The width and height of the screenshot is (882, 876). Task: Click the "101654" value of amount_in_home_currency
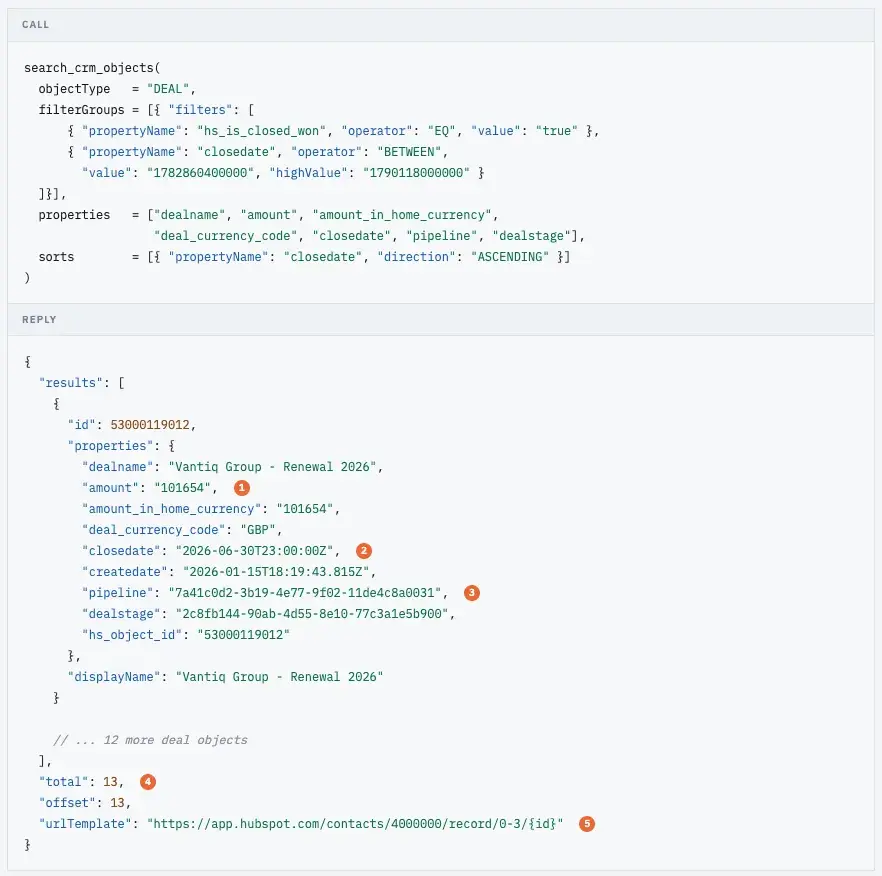[x=305, y=509]
